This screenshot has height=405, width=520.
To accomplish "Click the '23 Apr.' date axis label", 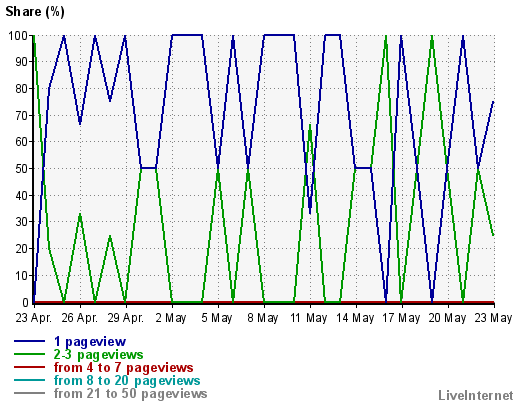I will pyautogui.click(x=33, y=318).
